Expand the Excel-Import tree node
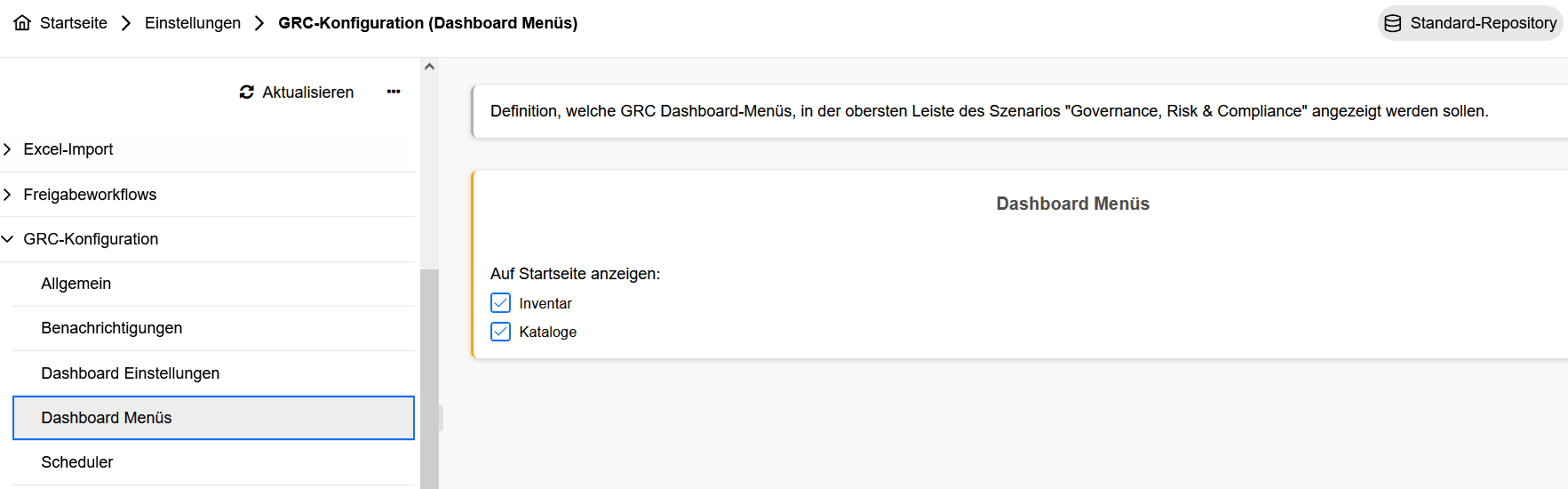 tap(8, 149)
